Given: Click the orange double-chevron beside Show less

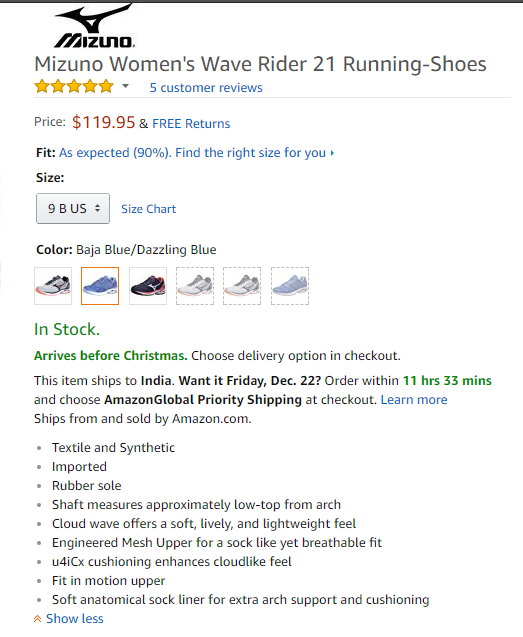Looking at the screenshot, I should pos(37,619).
